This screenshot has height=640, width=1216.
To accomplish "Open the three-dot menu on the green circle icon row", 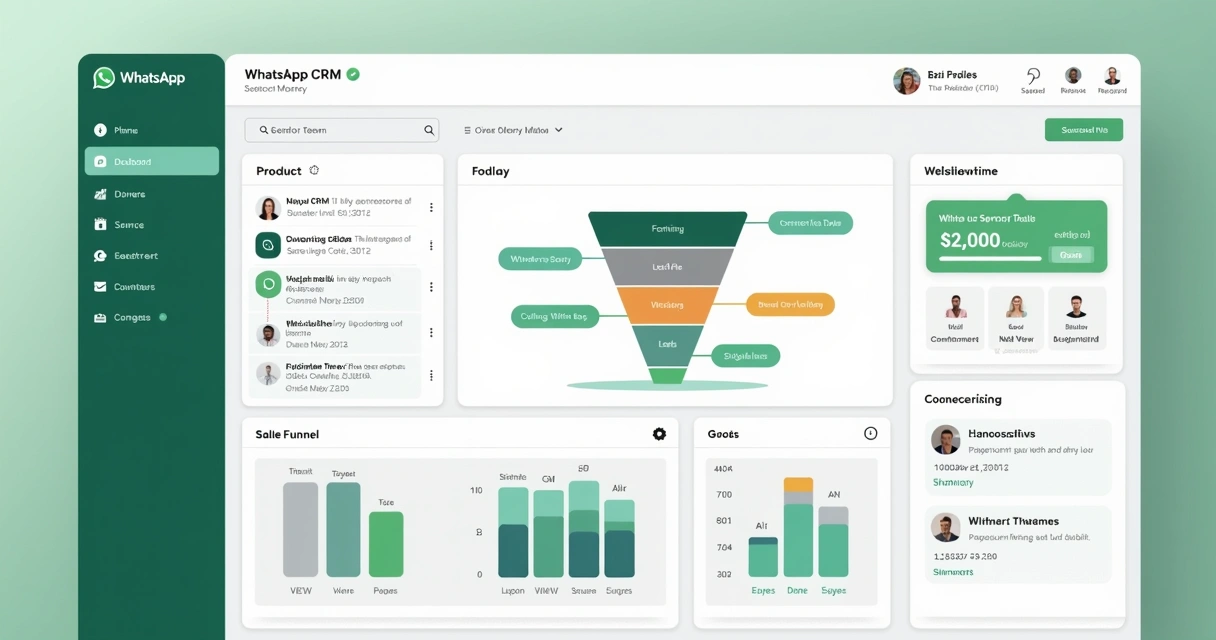I will (x=431, y=287).
